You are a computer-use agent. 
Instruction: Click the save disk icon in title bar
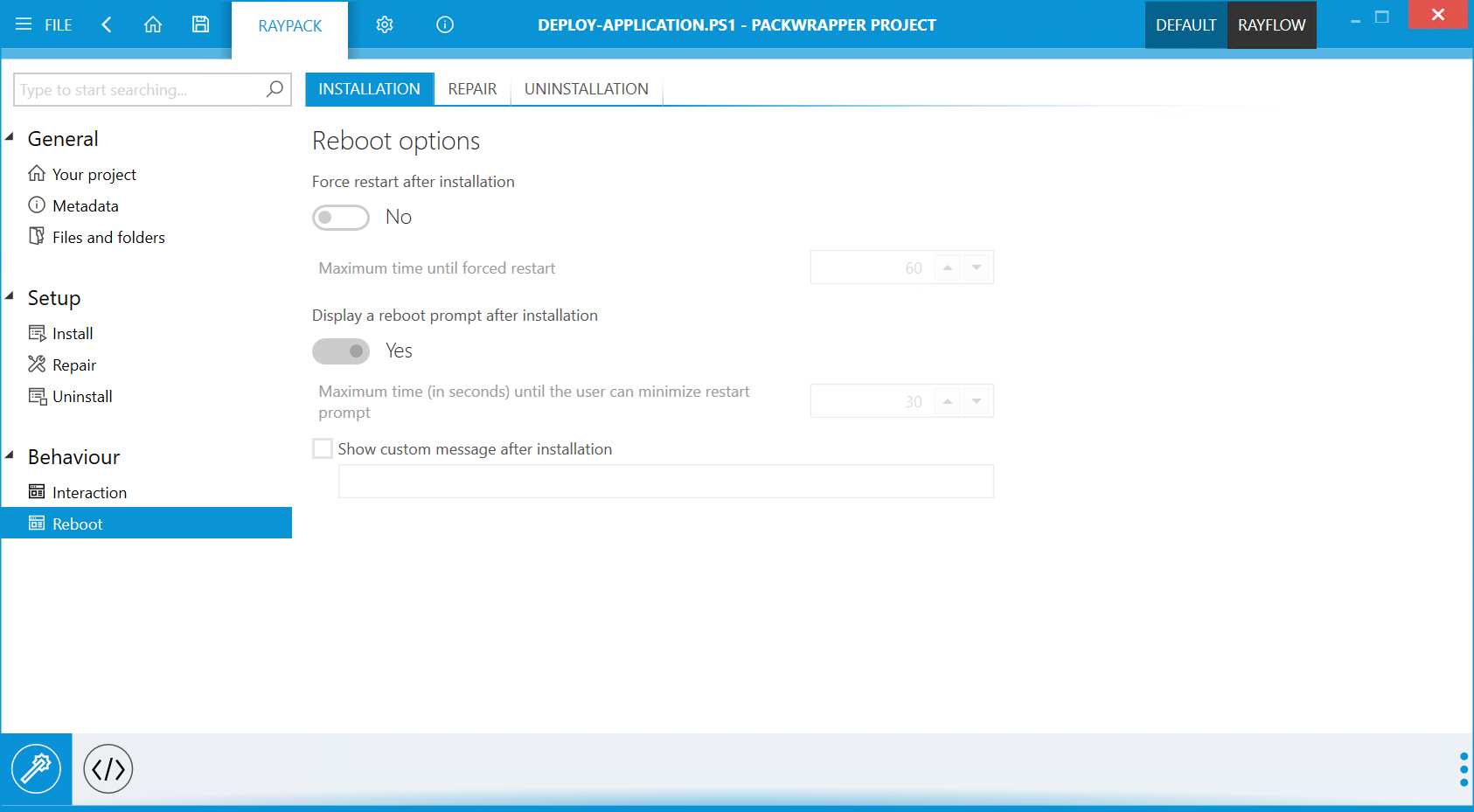click(200, 24)
